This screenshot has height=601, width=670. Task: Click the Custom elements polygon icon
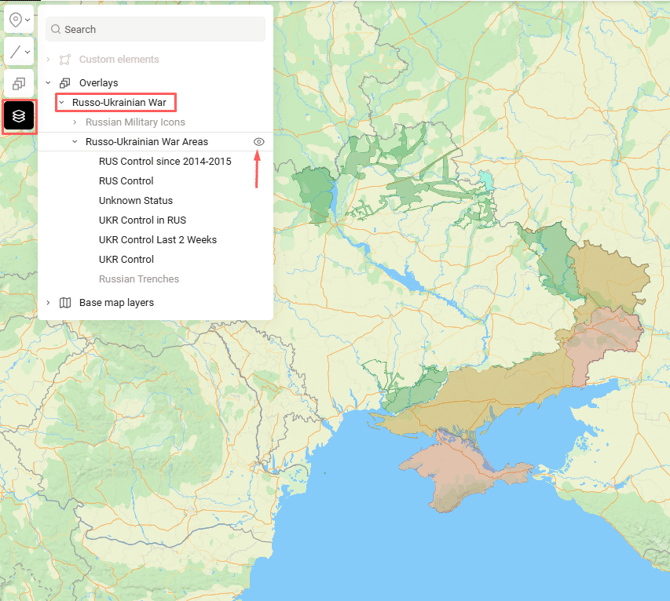[65, 60]
